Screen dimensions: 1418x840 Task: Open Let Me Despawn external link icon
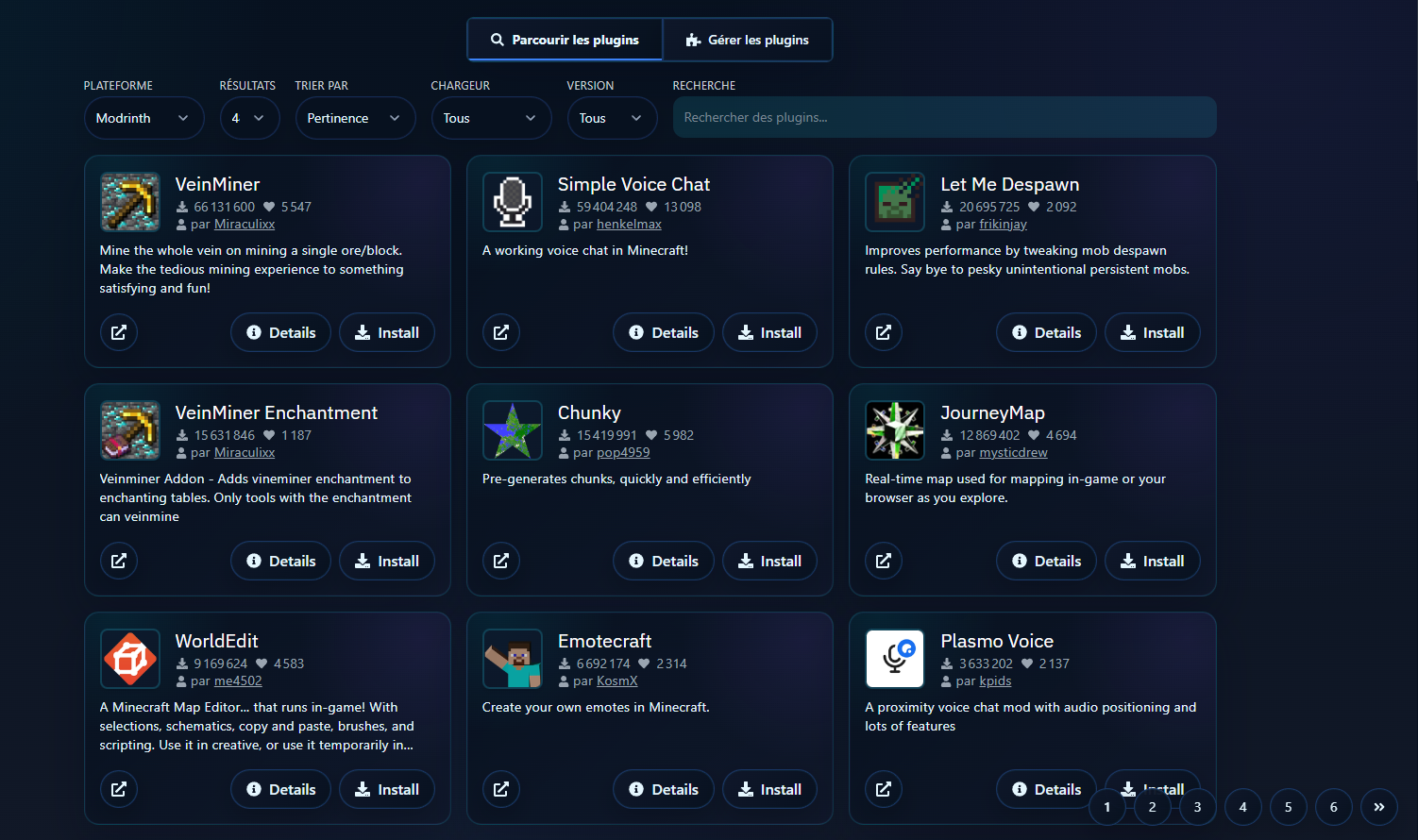tap(884, 332)
